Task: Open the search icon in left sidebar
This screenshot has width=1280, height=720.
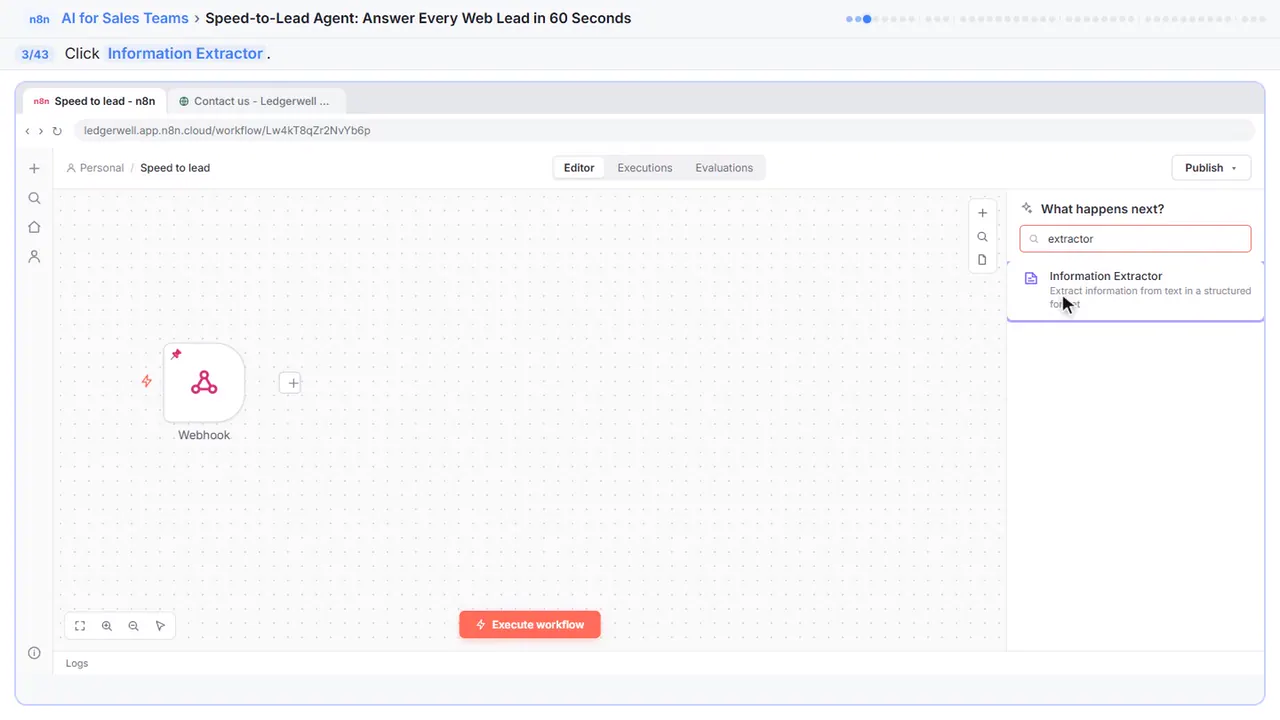Action: pos(34,198)
